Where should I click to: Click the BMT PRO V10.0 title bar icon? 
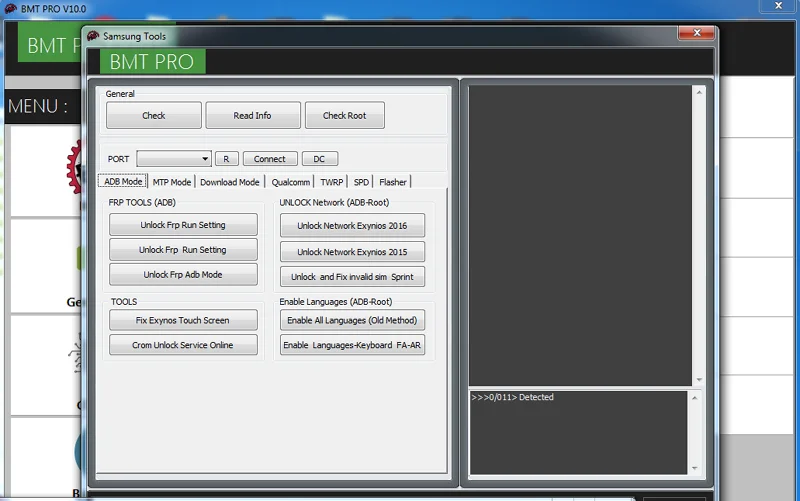point(10,8)
